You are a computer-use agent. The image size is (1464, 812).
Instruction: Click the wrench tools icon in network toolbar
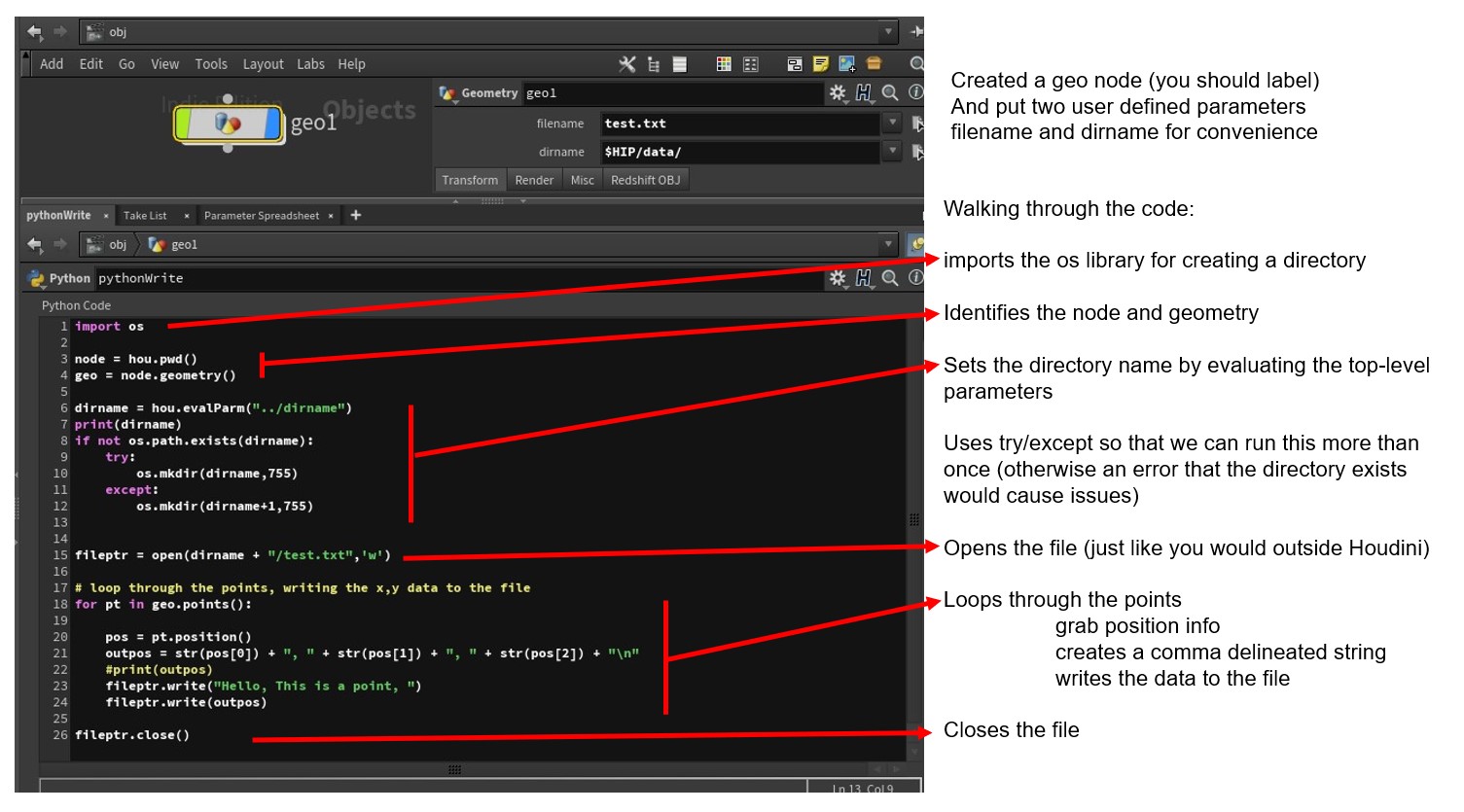click(x=627, y=64)
